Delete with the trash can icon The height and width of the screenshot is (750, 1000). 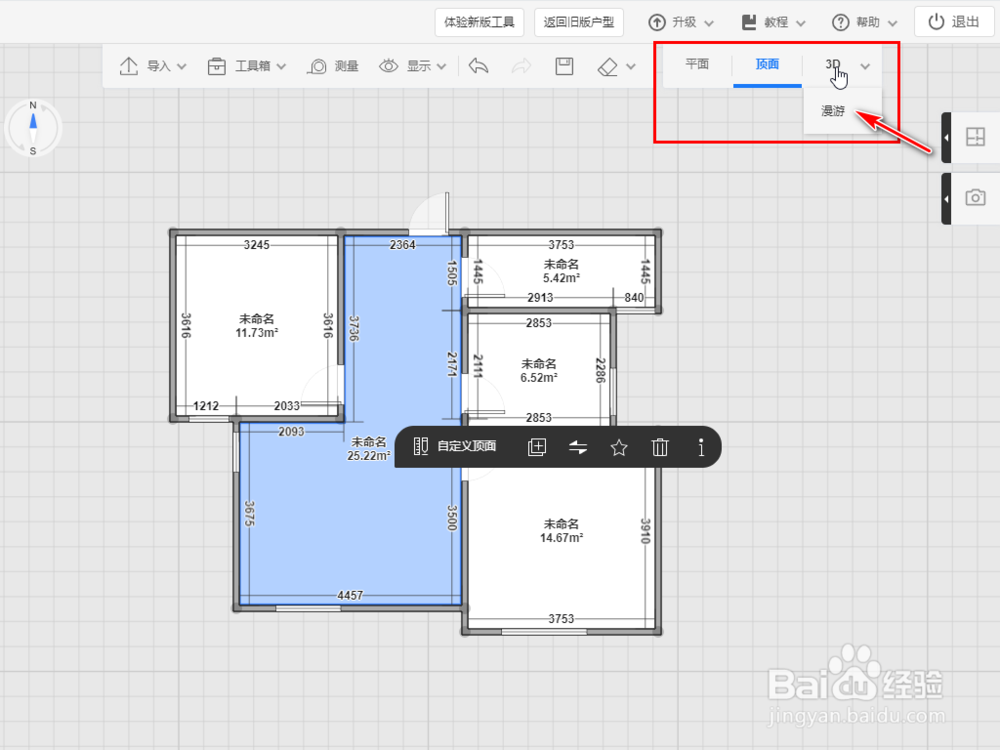660,447
